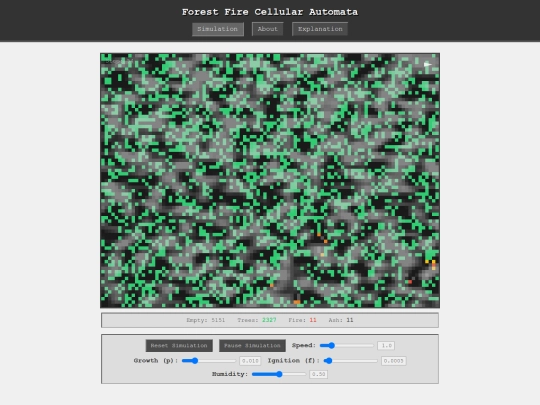Click the Pause Simulation button

click(252, 345)
